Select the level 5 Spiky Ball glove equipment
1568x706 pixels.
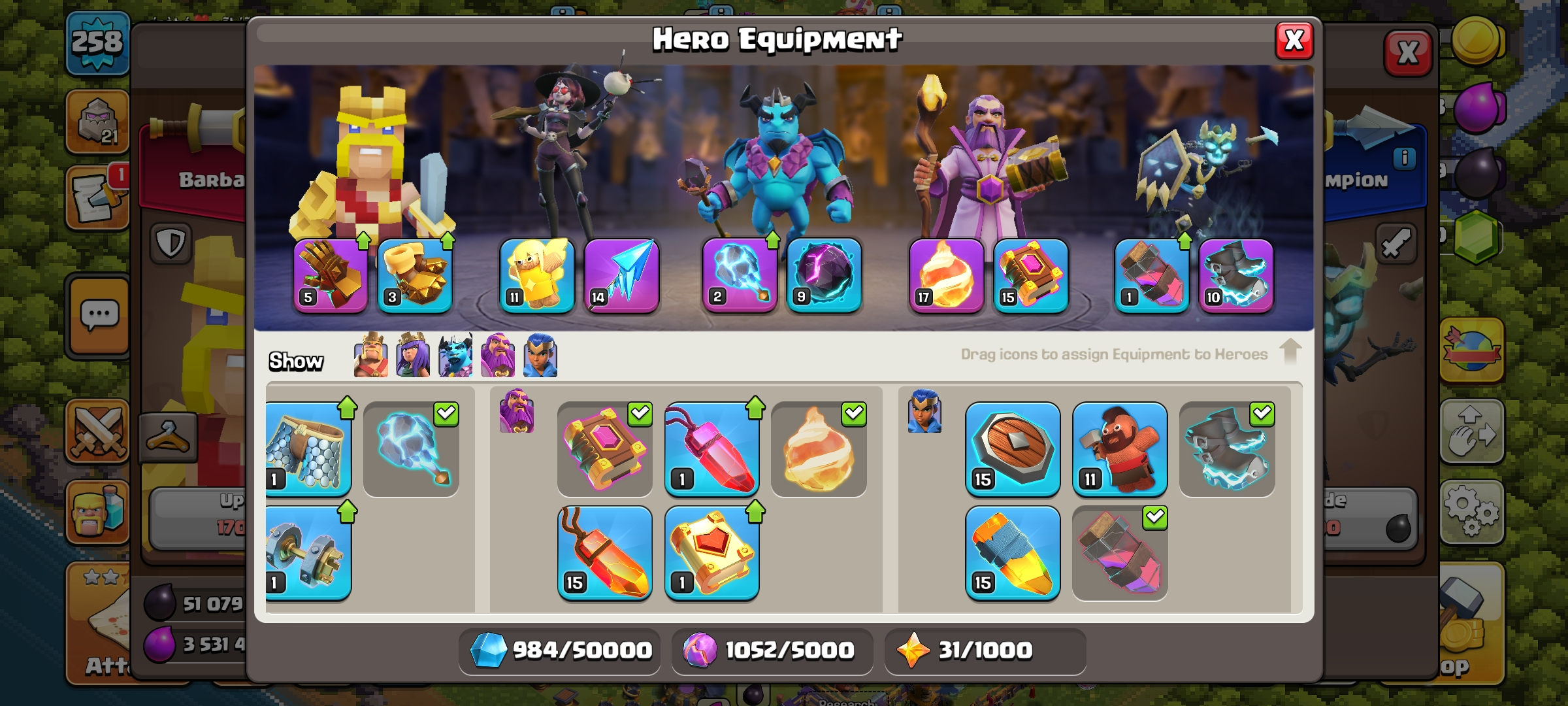(x=331, y=275)
